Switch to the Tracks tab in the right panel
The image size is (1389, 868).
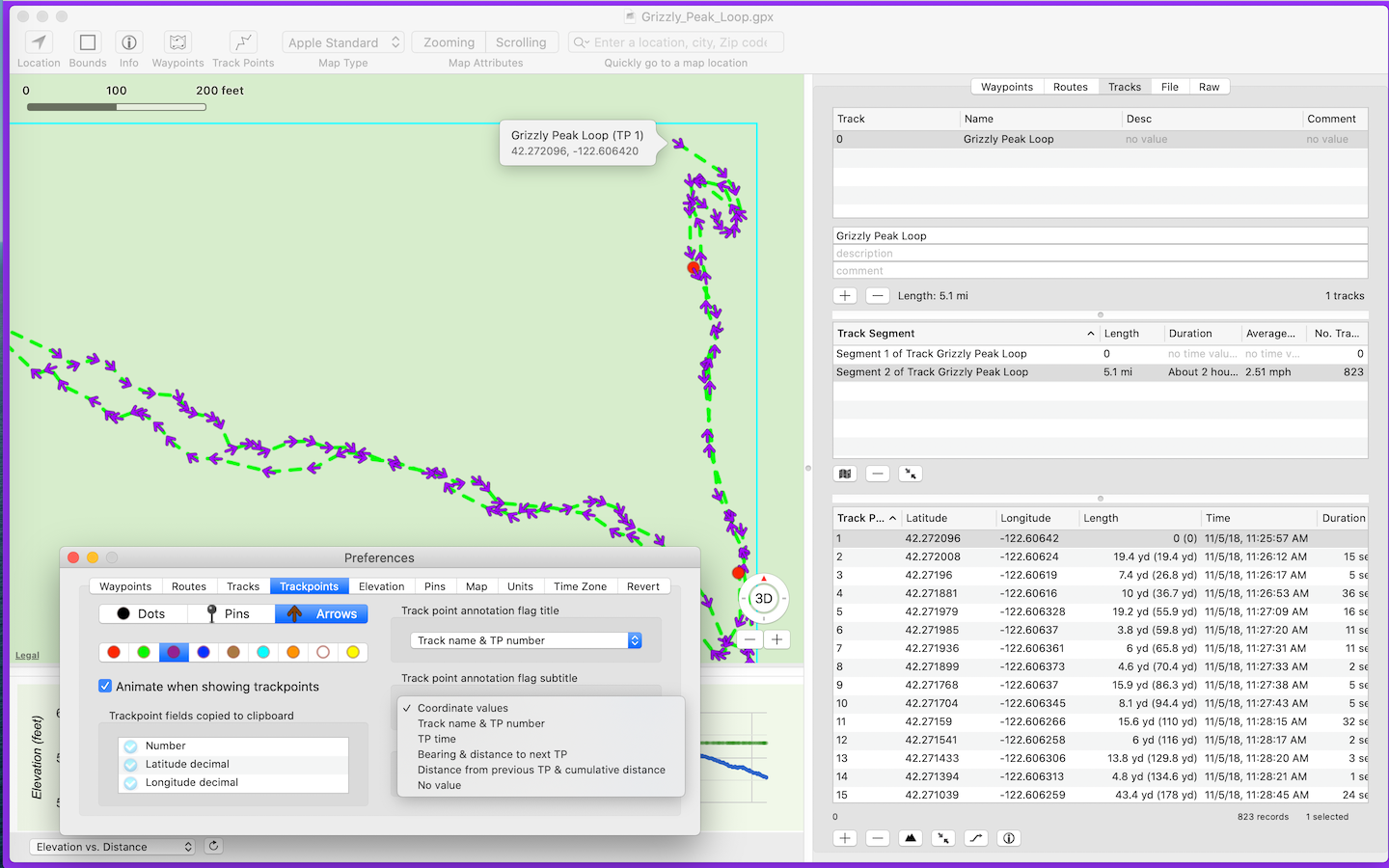[1124, 86]
